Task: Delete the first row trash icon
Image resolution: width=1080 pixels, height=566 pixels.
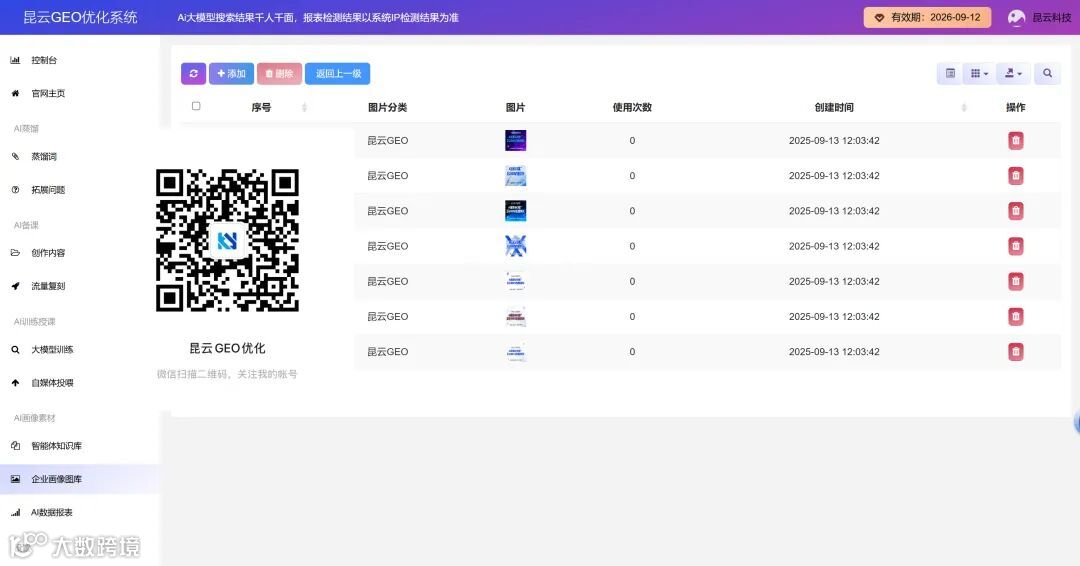Action: (x=1015, y=140)
